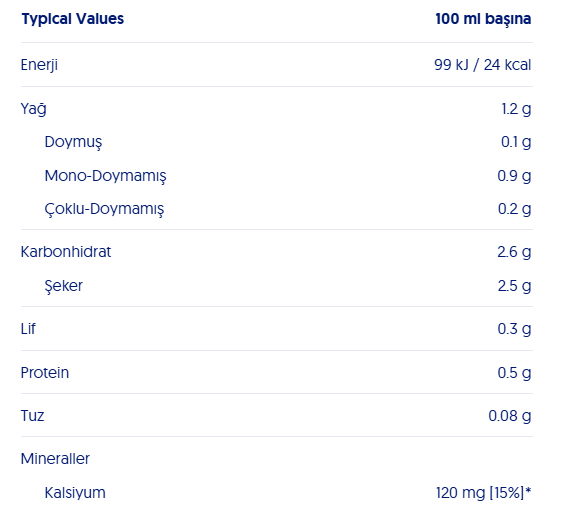Screen dimensions: 563x525
Task: Click the 0.08 g salt value
Action: tap(510, 416)
